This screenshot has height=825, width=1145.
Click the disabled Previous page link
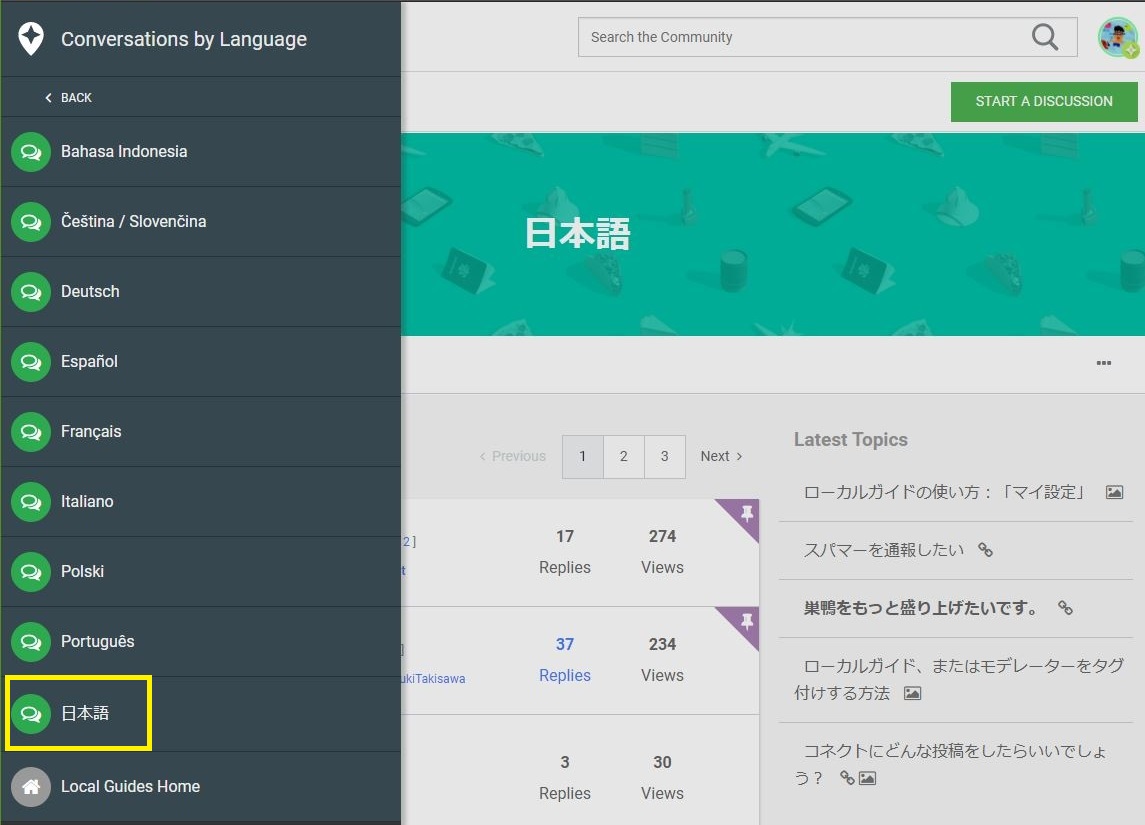point(513,456)
